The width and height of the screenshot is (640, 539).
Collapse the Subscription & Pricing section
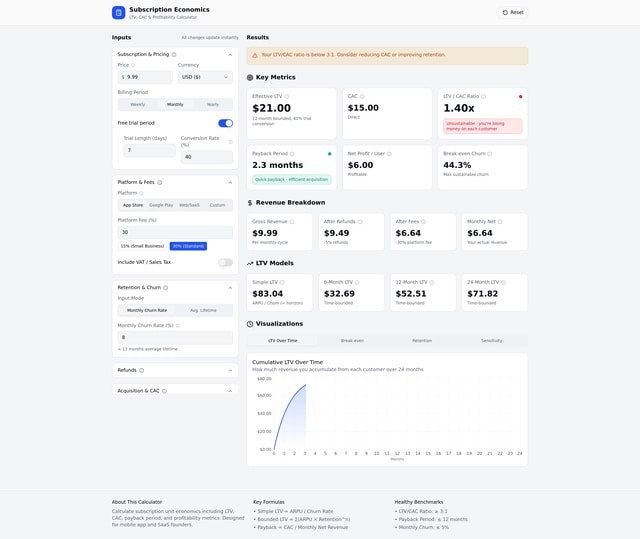pos(230,55)
